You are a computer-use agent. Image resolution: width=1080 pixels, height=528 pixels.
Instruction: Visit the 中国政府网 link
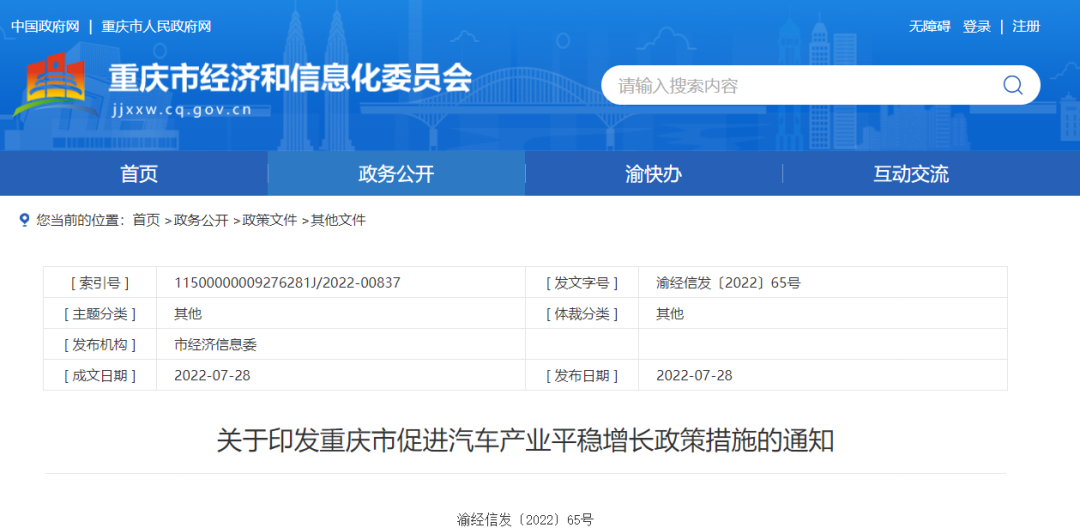(x=45, y=26)
